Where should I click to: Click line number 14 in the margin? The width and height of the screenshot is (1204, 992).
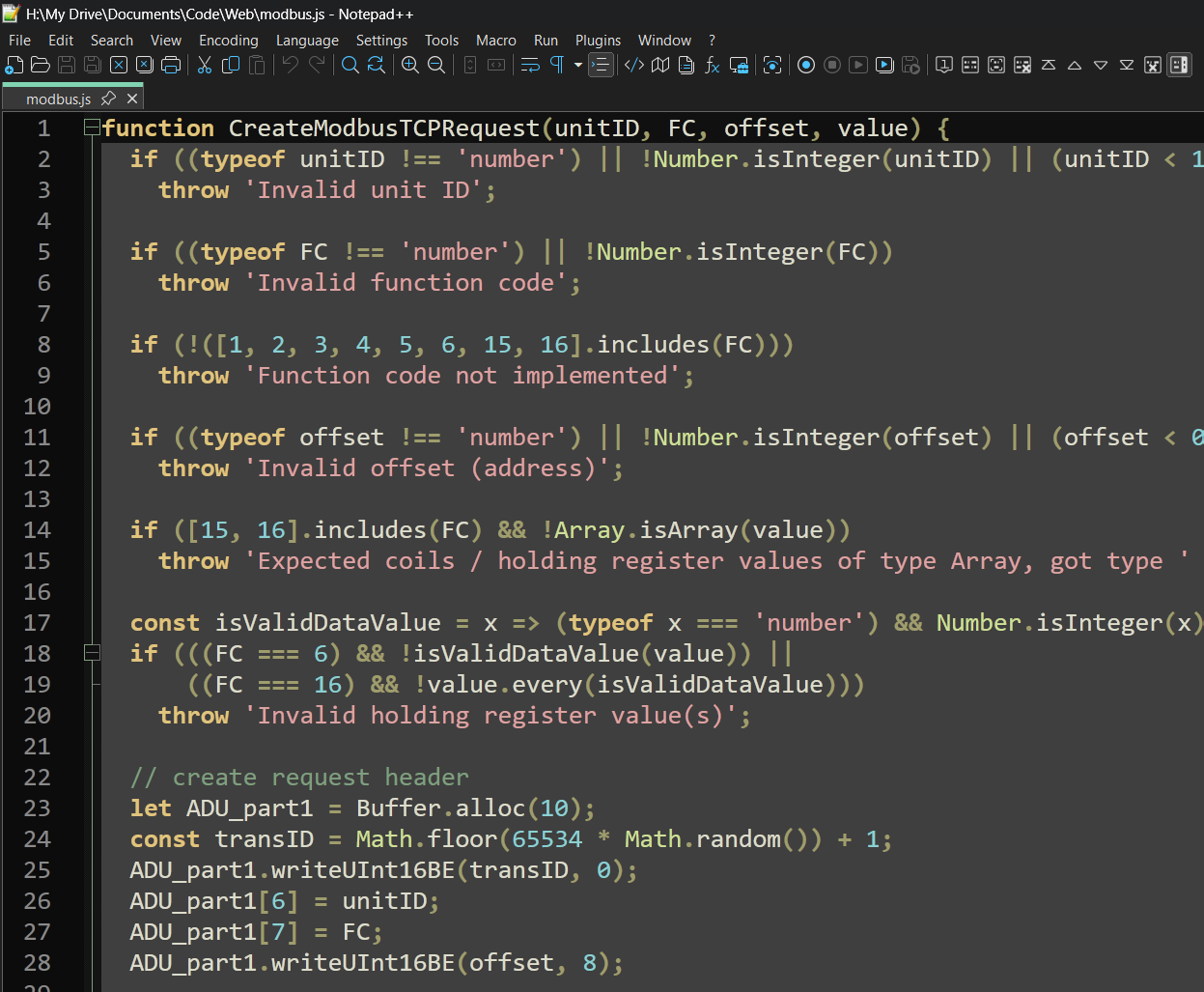[37, 529]
